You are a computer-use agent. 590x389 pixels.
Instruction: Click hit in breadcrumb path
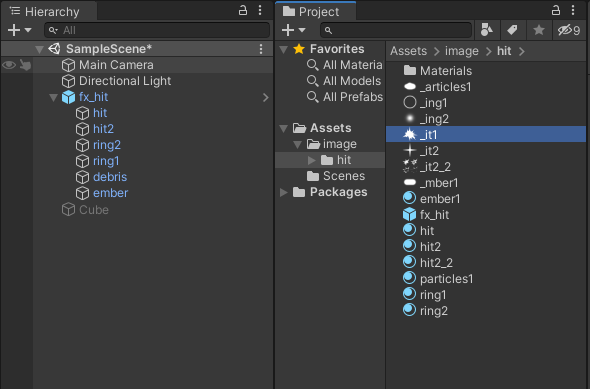click(x=504, y=51)
